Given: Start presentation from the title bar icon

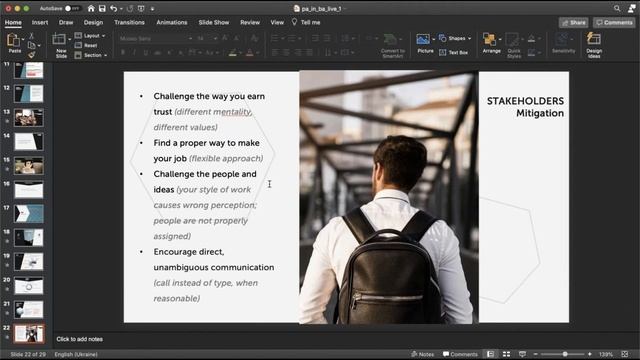Looking at the screenshot, I should tap(141, 8).
